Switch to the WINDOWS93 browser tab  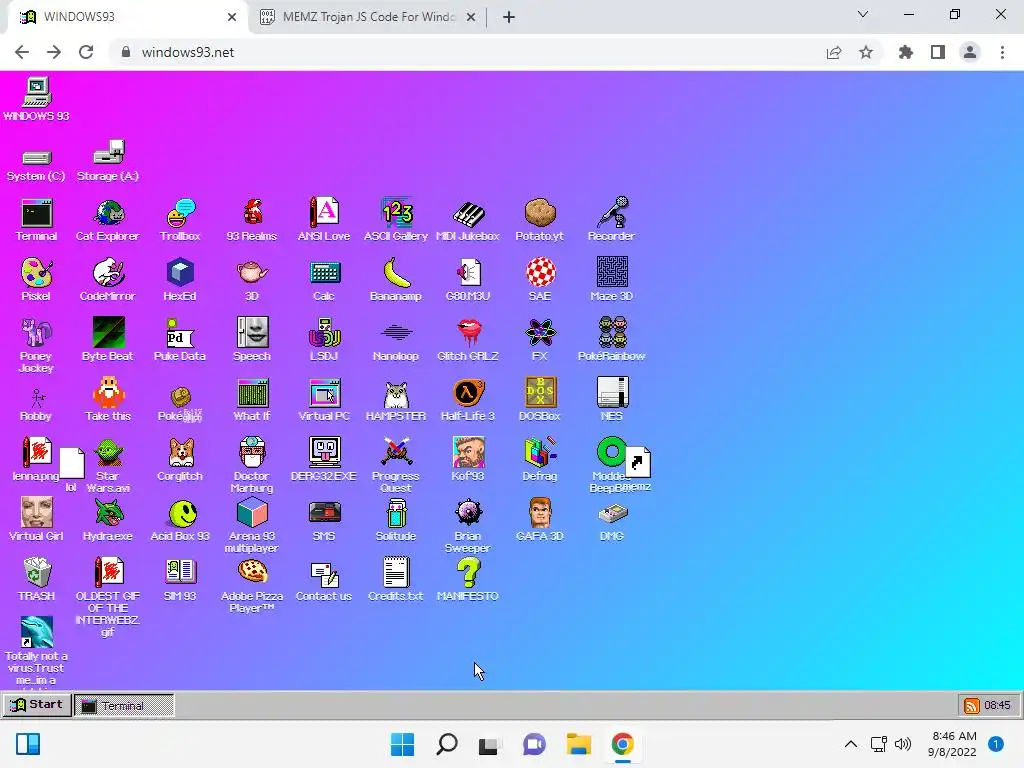(x=124, y=17)
